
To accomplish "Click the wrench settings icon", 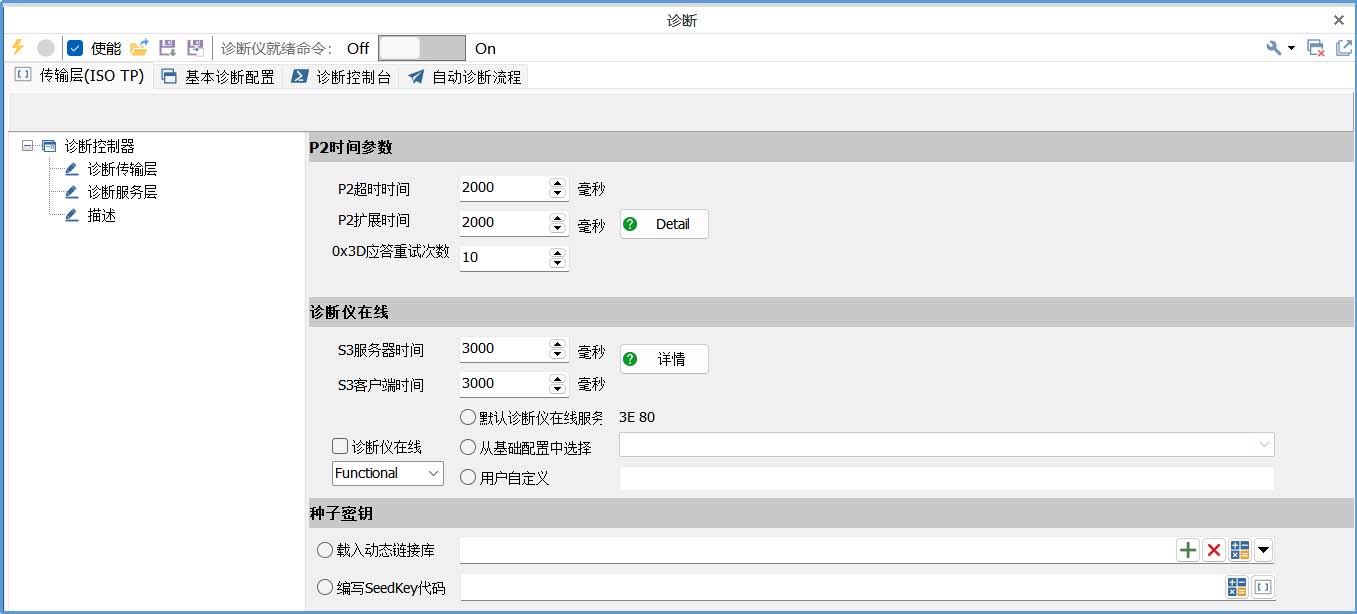I will click(1274, 48).
